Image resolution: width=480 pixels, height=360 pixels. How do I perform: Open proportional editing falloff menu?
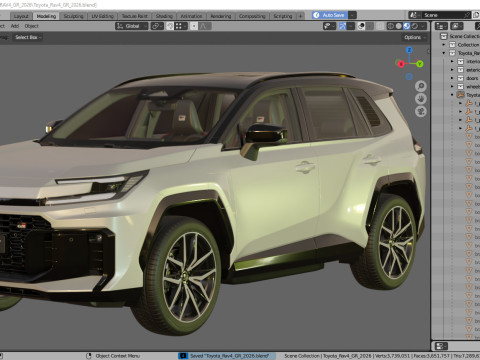click(205, 26)
